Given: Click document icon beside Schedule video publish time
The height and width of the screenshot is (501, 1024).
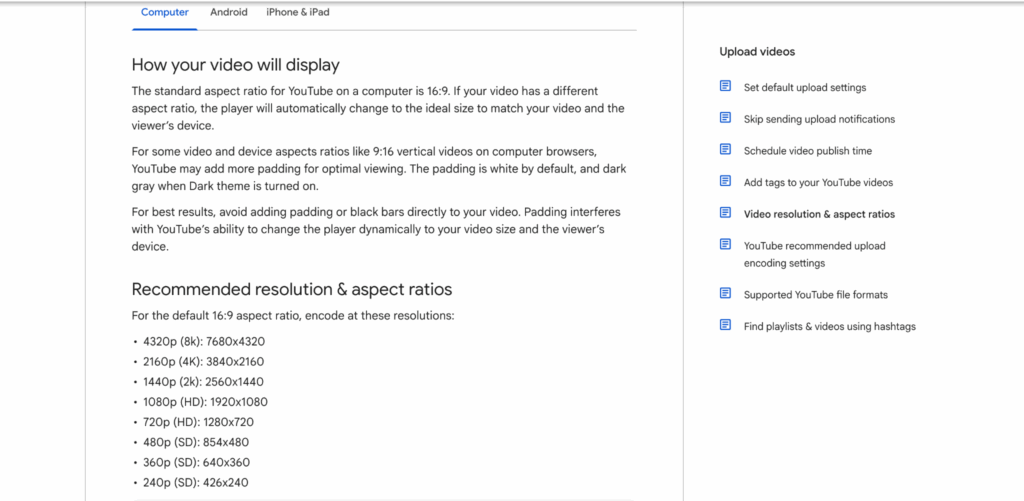Looking at the screenshot, I should pyautogui.click(x=725, y=149).
